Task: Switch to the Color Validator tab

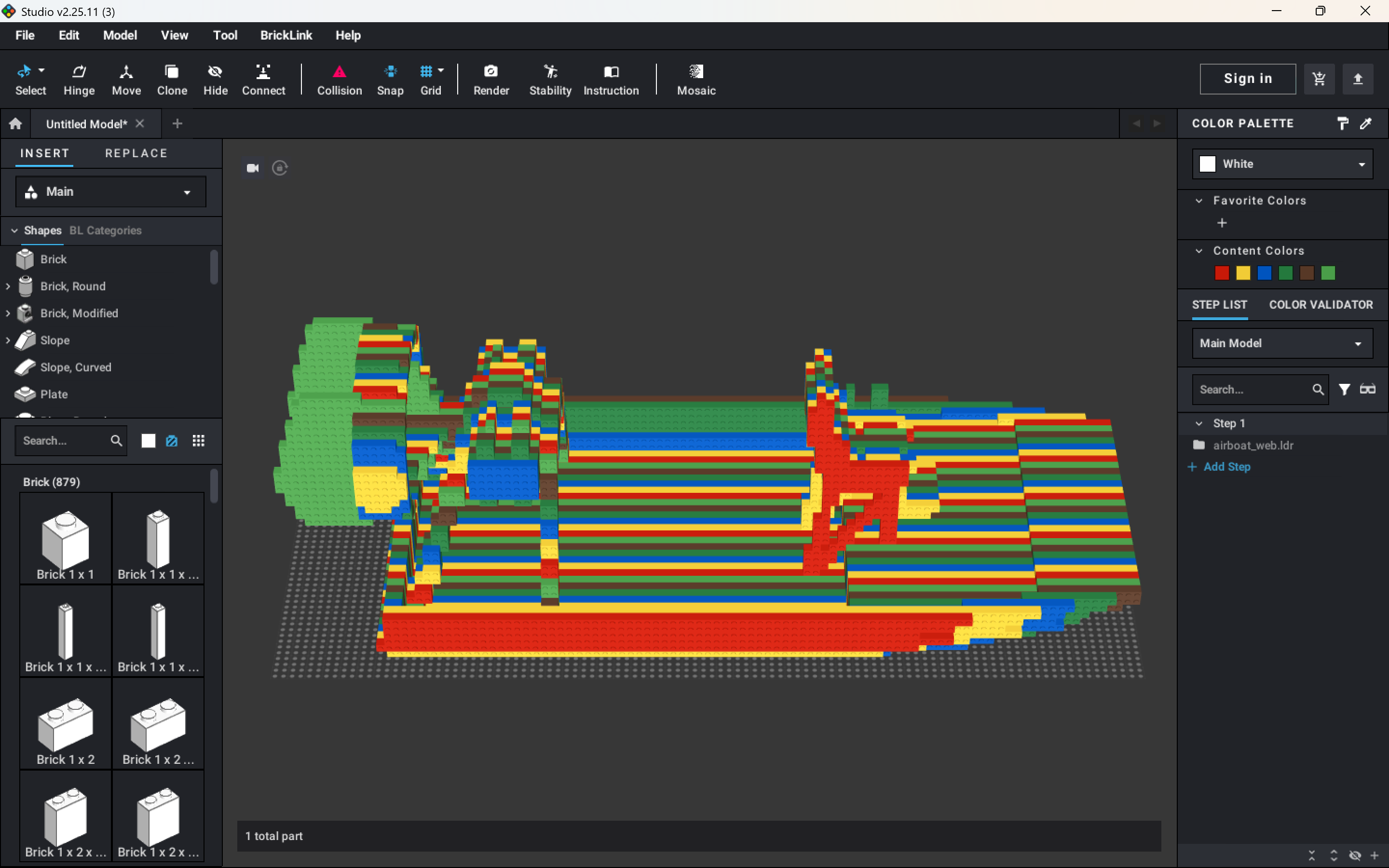Action: [1321, 305]
